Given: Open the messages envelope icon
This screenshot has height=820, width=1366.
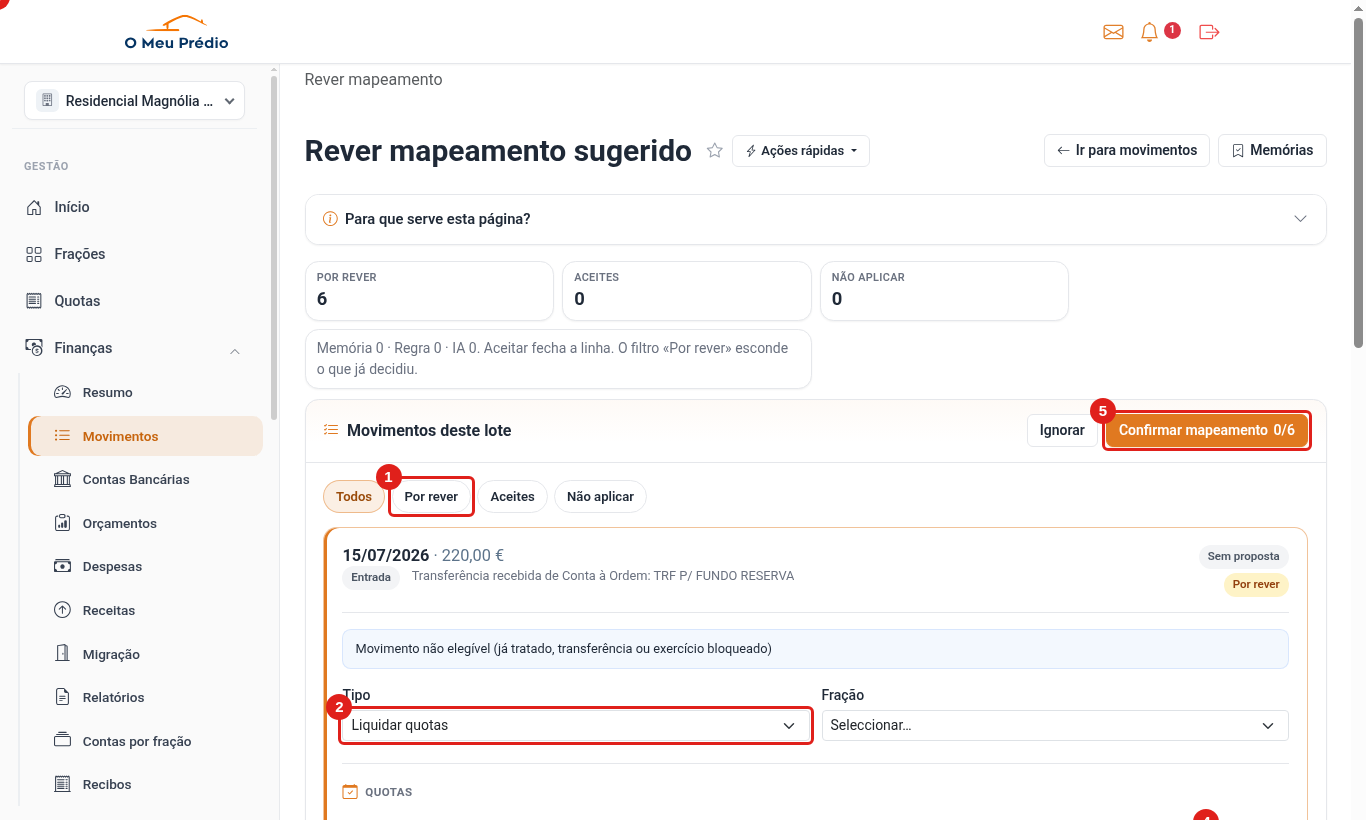Looking at the screenshot, I should (1113, 32).
